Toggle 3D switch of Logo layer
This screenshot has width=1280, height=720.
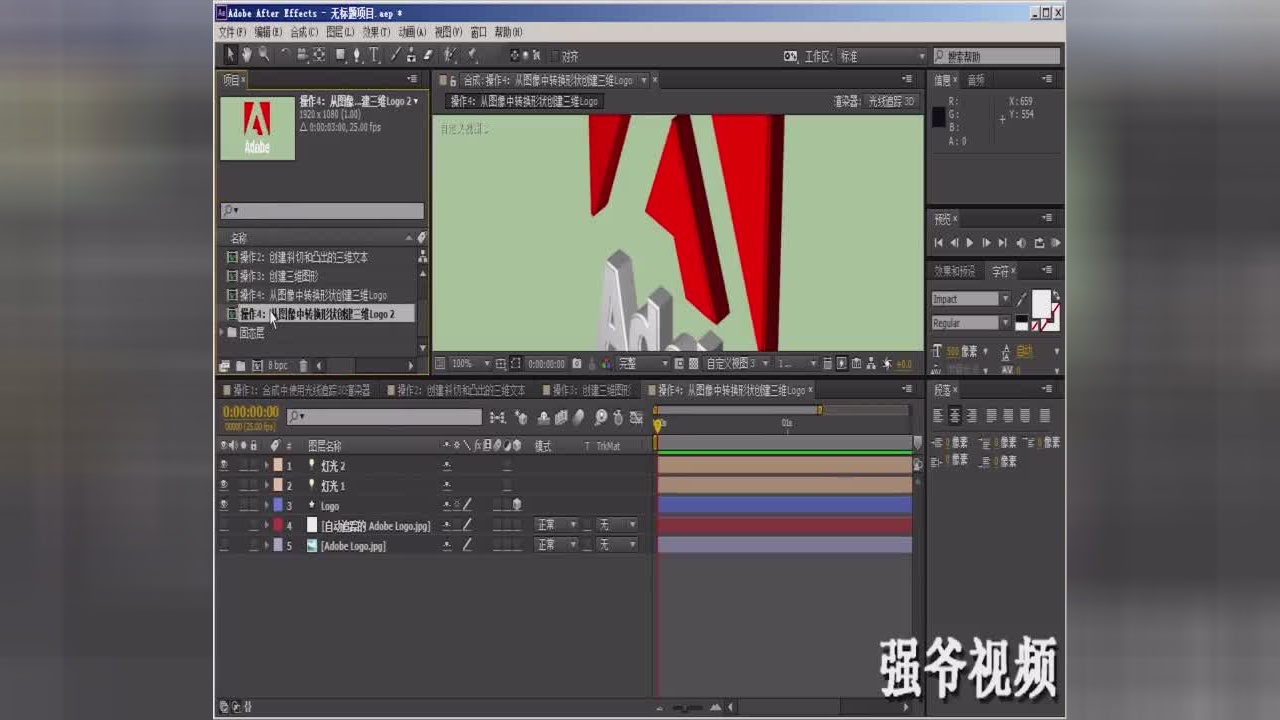tap(517, 505)
